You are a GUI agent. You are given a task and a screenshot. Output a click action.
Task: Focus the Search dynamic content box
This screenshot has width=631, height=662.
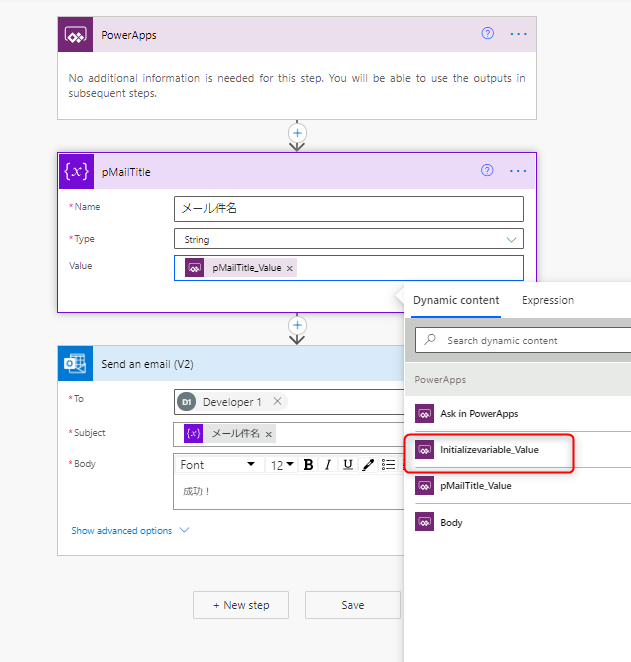[x=523, y=340]
